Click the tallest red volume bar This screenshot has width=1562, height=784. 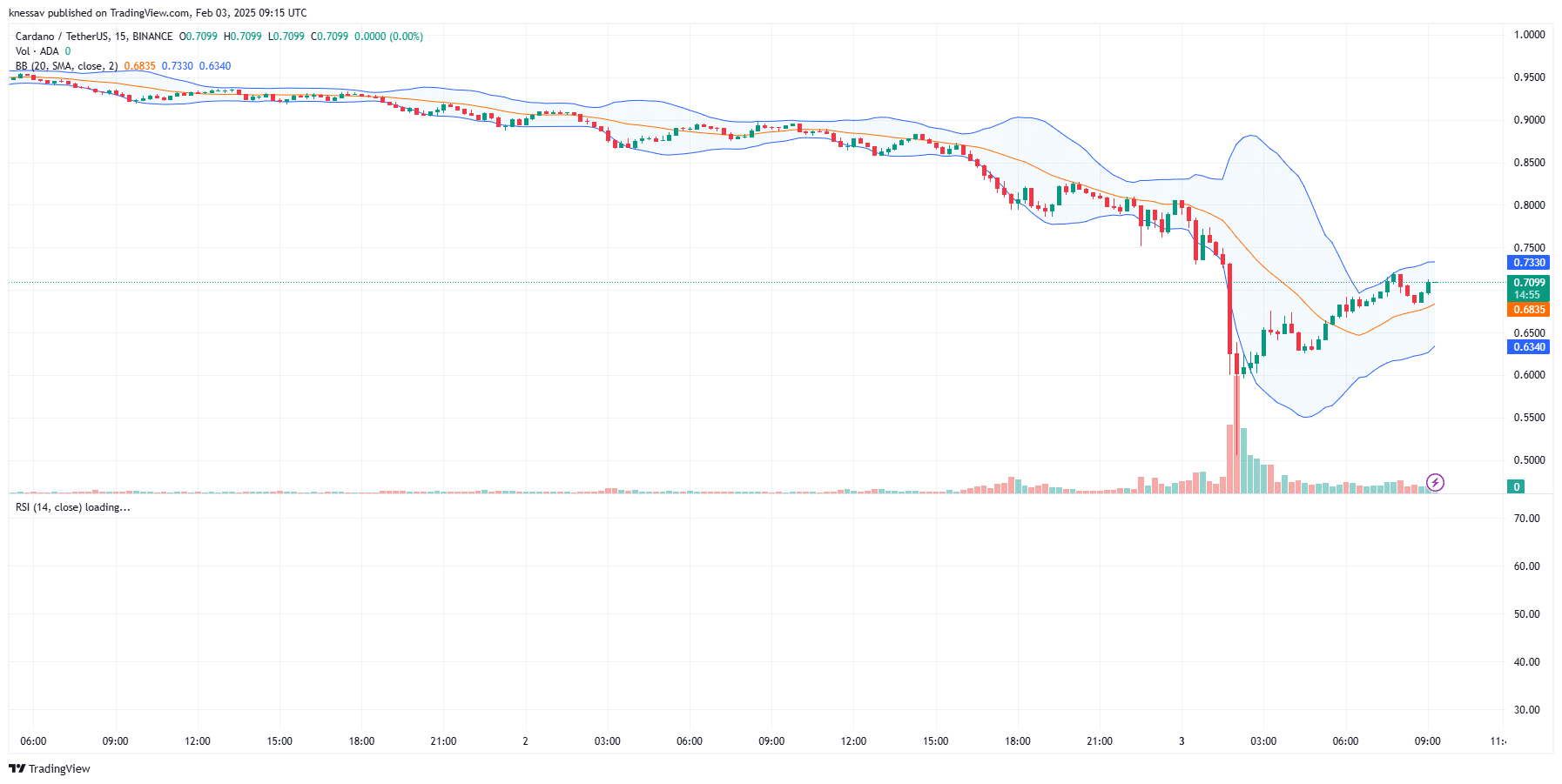coord(1236,434)
